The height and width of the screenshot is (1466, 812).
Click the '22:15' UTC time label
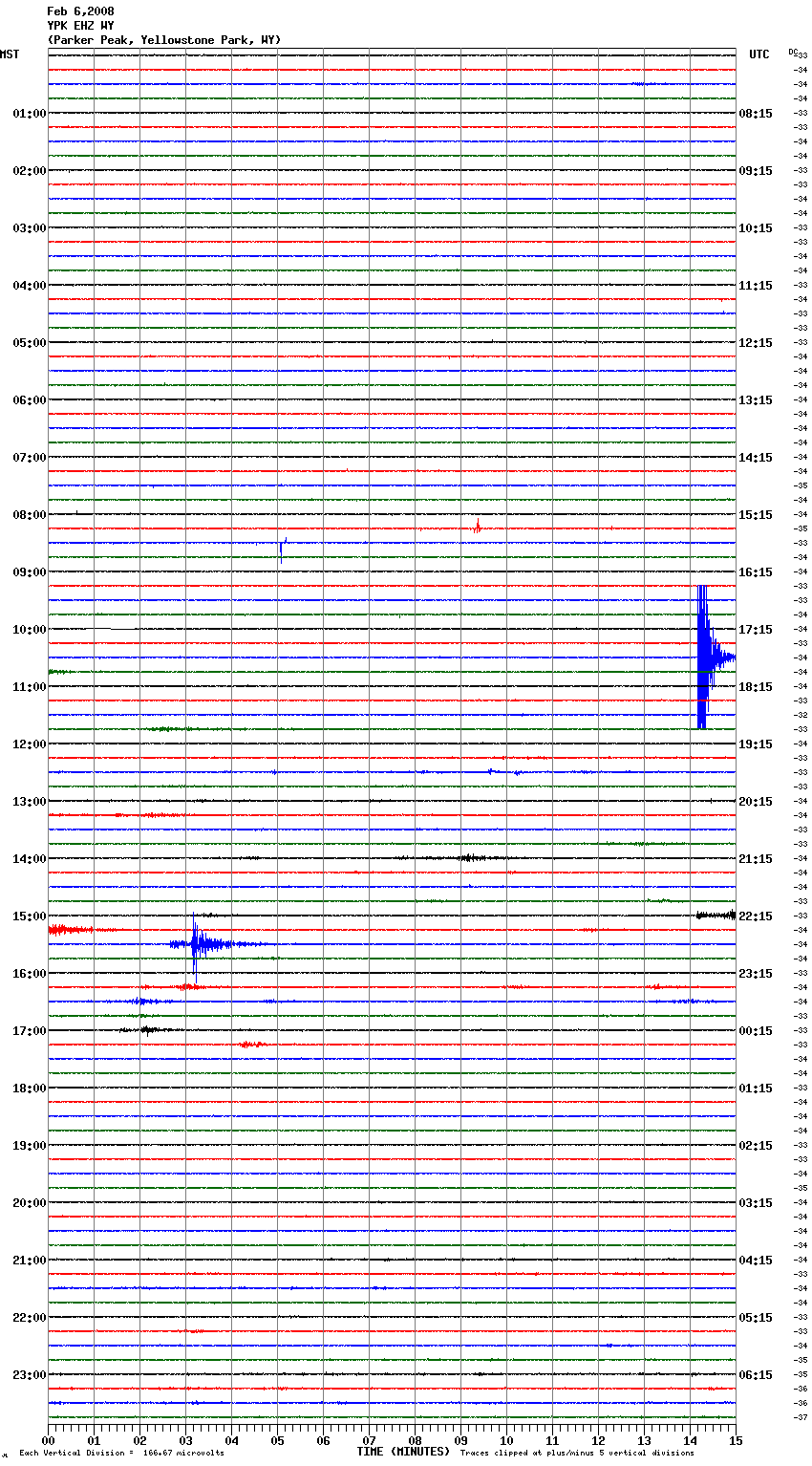[756, 916]
